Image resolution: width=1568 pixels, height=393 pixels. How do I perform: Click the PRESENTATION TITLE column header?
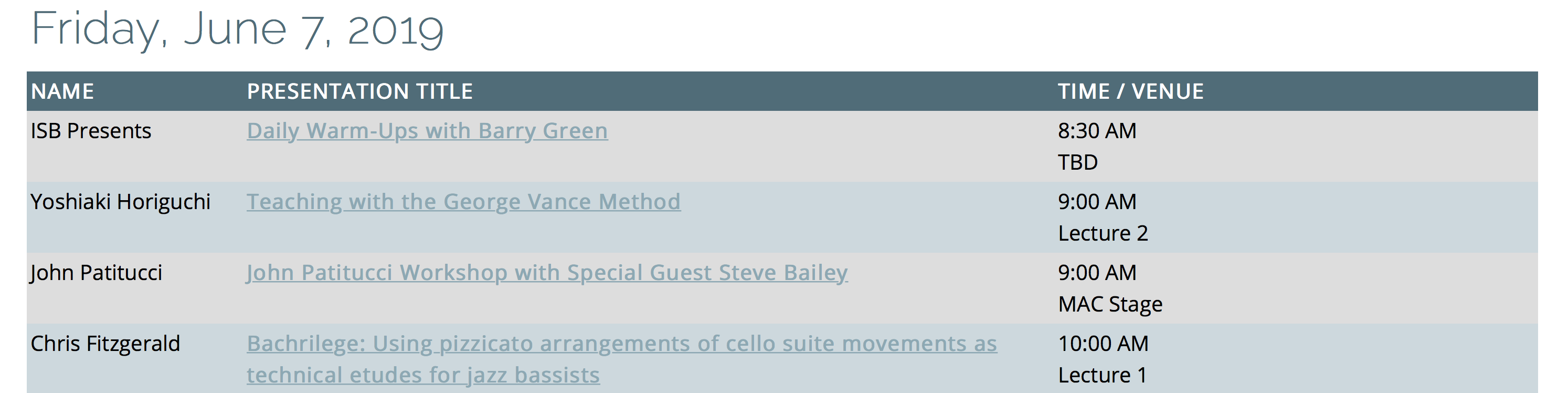(360, 91)
